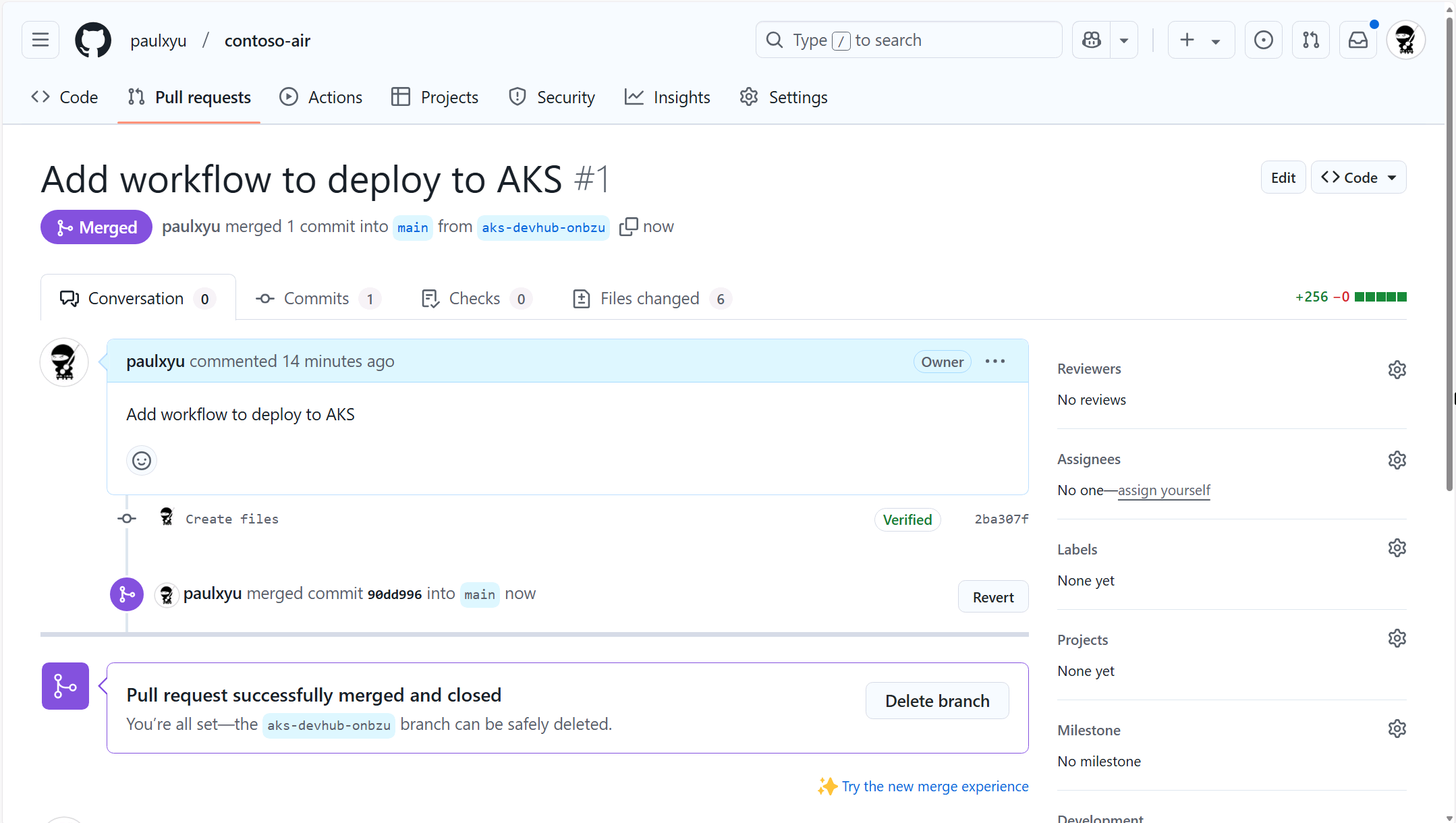Select the Files changed tab

[x=651, y=298]
